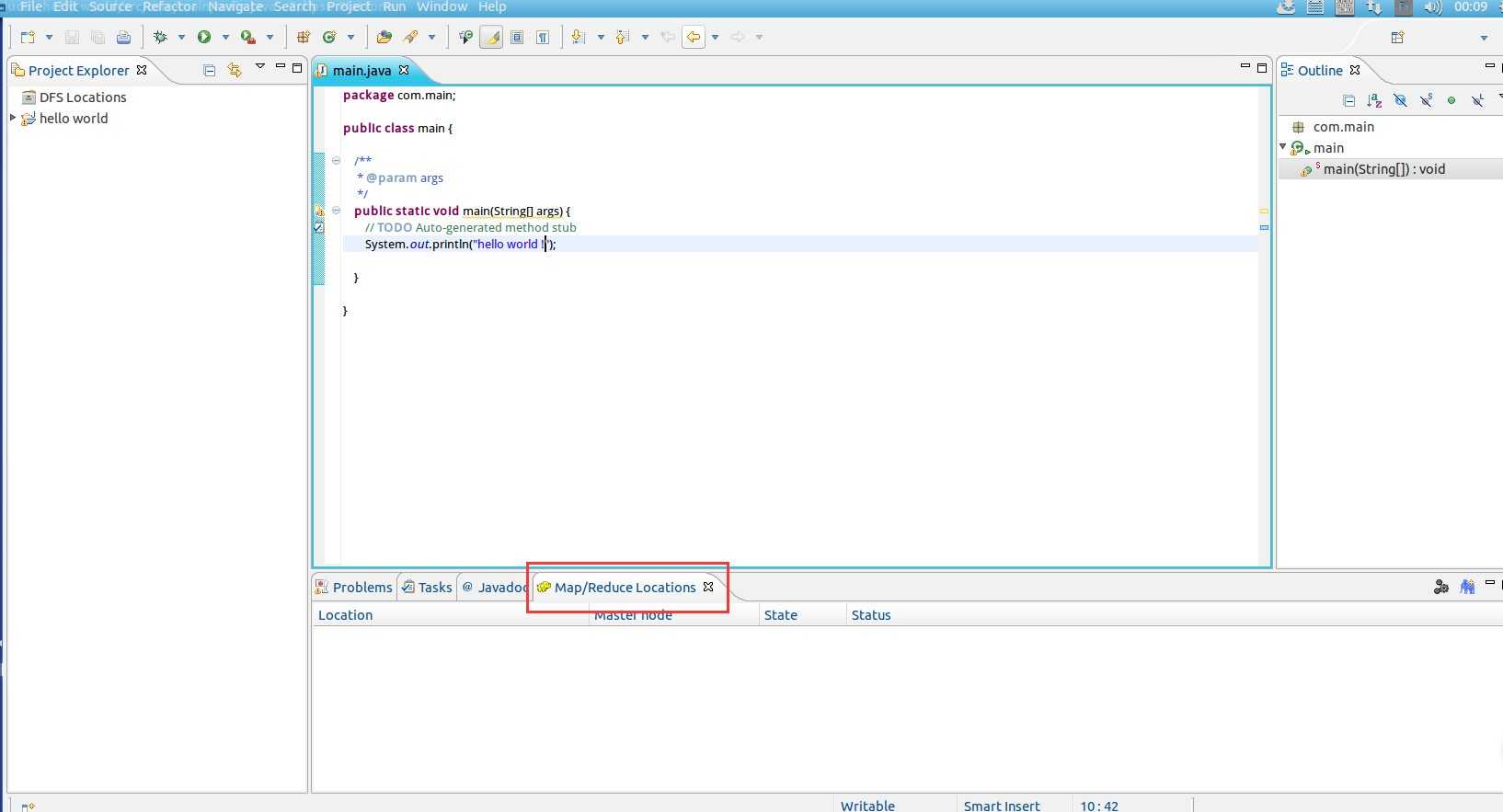This screenshot has width=1503, height=812.
Task: Click the Location column header
Action: [451, 615]
